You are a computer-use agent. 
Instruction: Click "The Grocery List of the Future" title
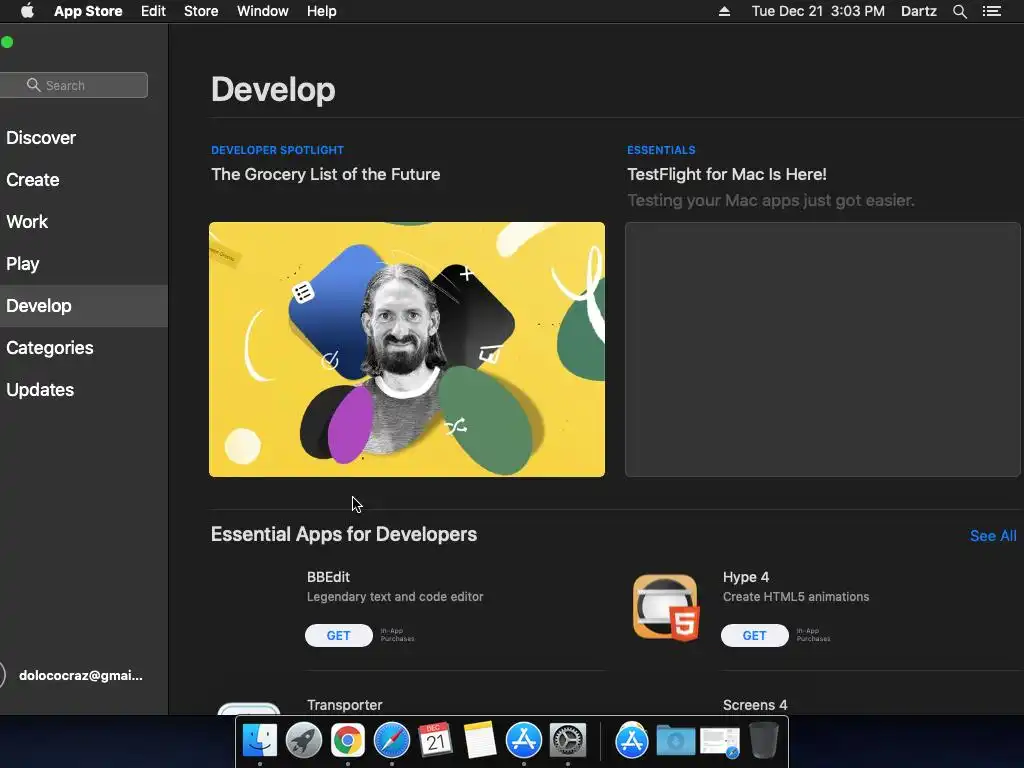click(325, 174)
